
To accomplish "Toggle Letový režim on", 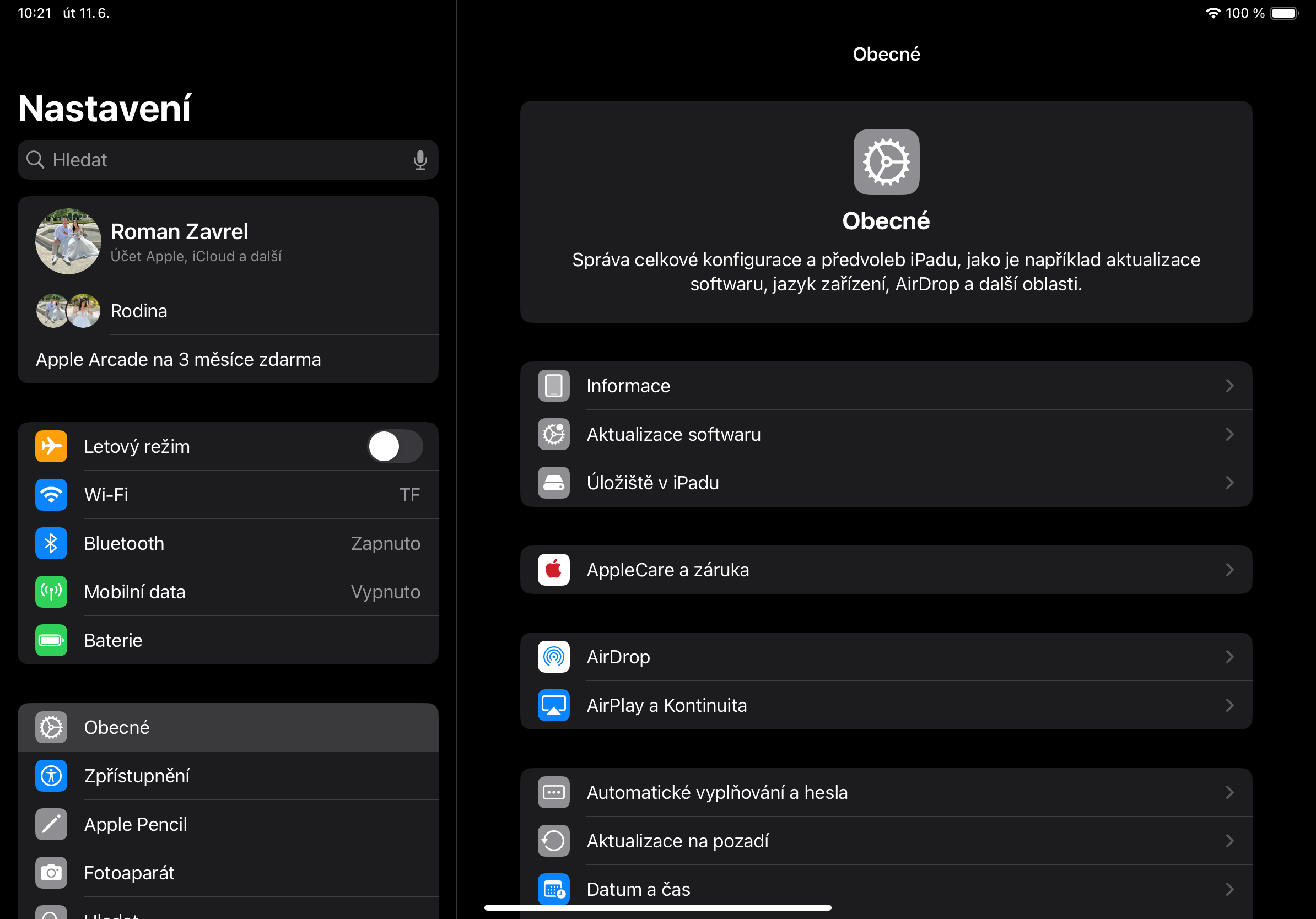I will click(395, 446).
